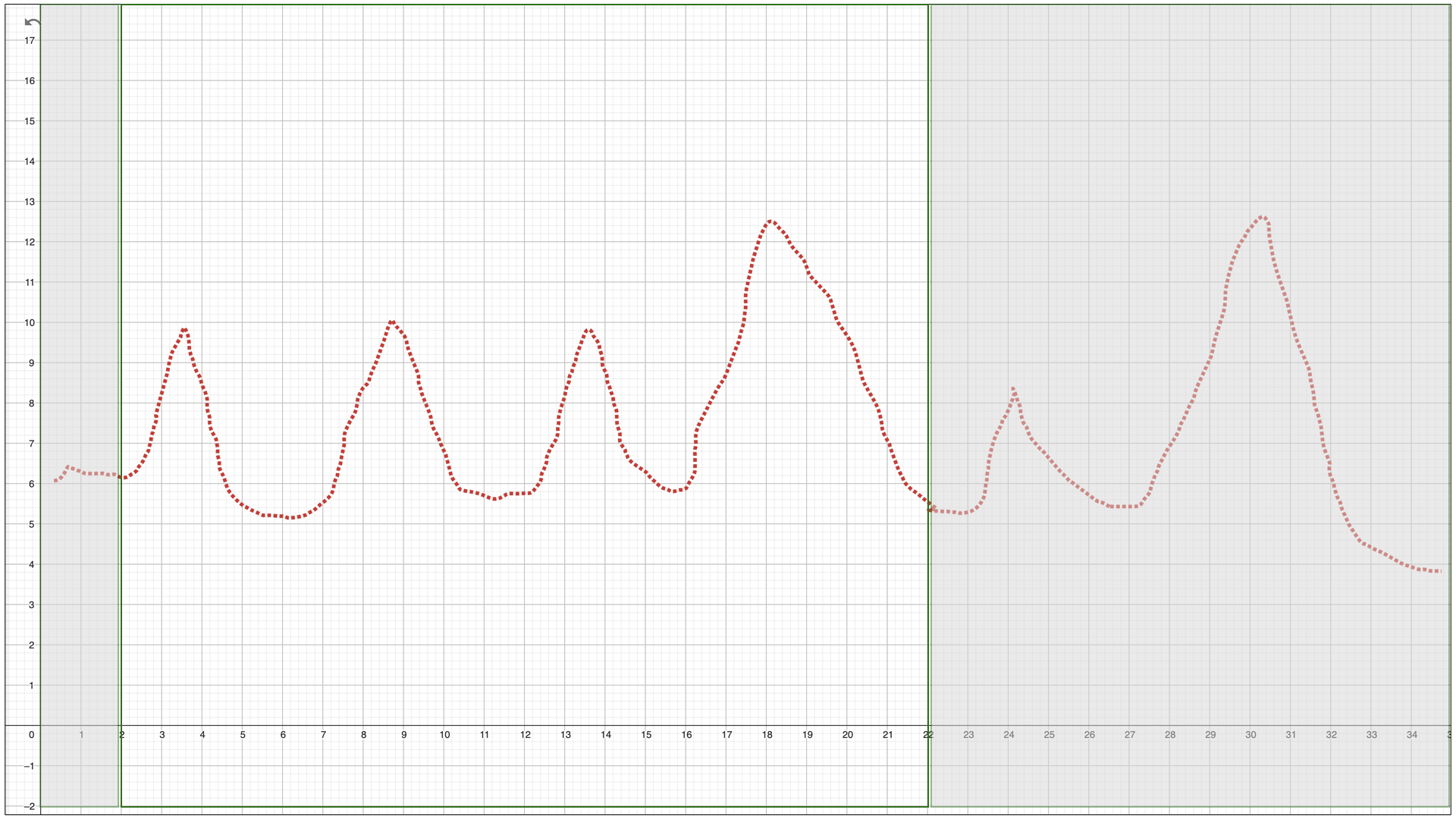Click the y-axis label −2
The width and height of the screenshot is (1456, 819).
(x=29, y=806)
